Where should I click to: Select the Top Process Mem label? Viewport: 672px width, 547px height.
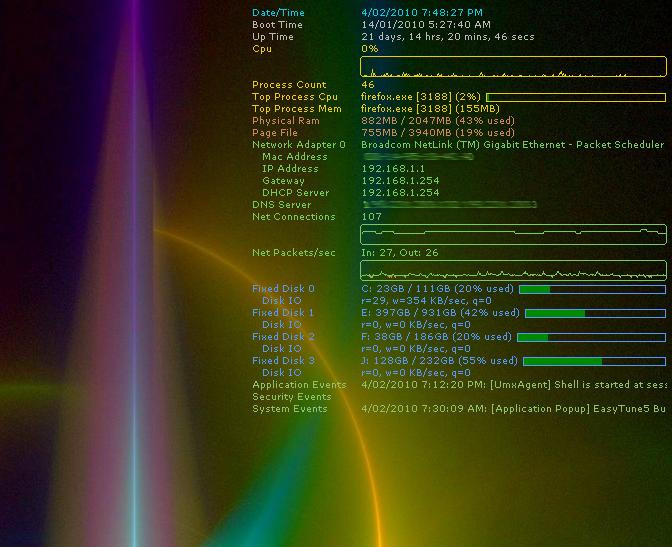pyautogui.click(x=297, y=109)
